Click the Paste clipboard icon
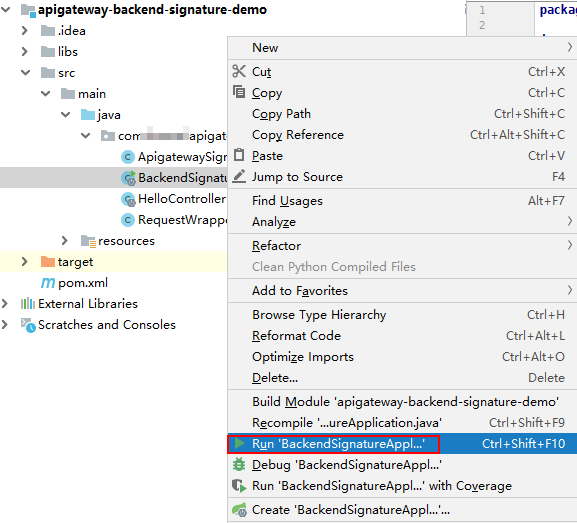577x523 pixels. [x=239, y=155]
